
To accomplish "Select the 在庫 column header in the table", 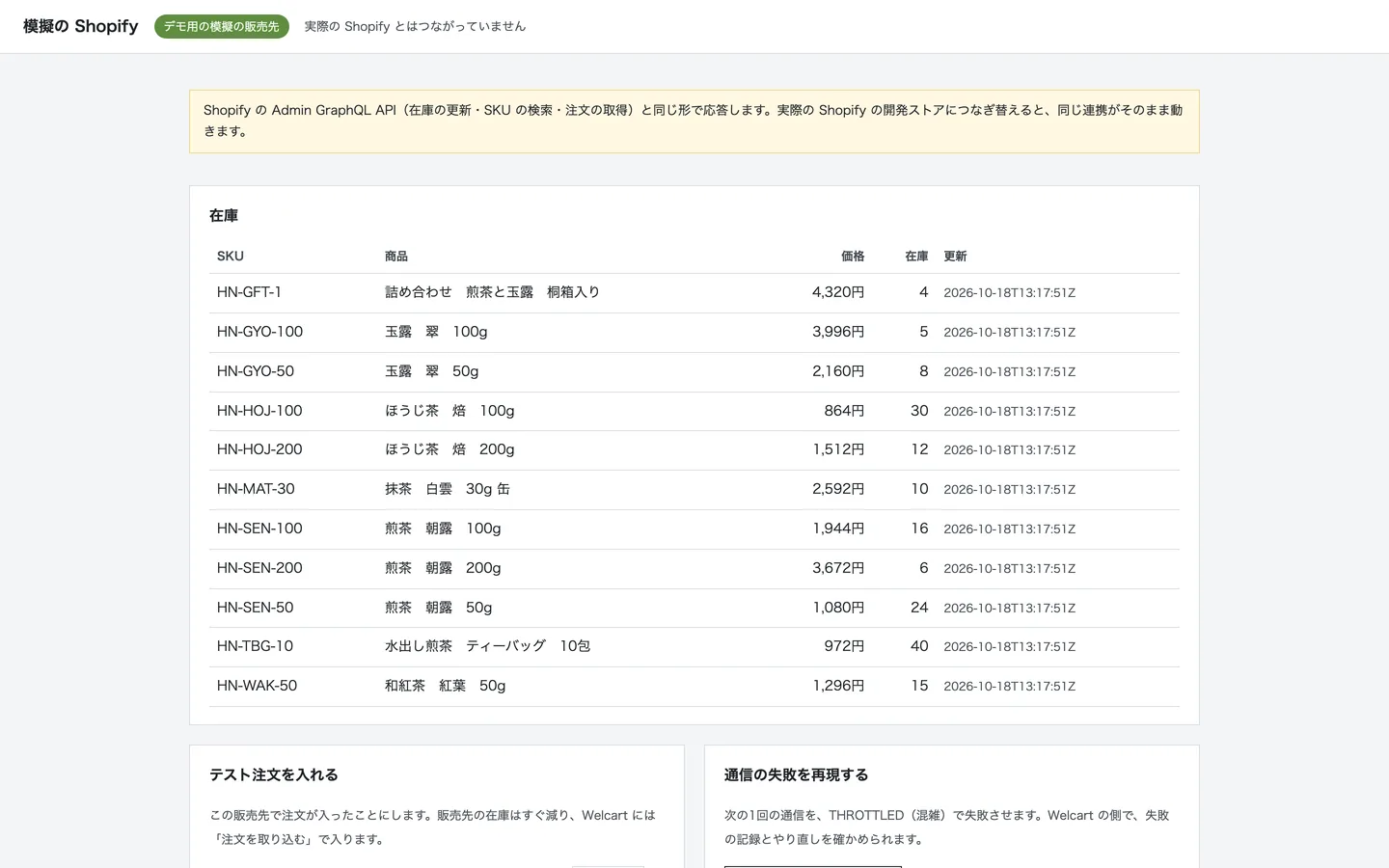I will [916, 257].
